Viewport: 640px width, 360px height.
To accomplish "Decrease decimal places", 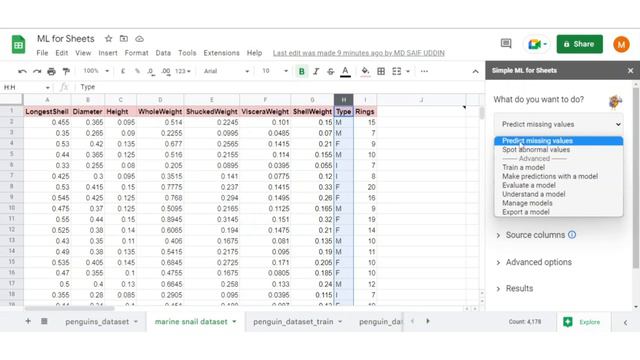I will click(151, 71).
